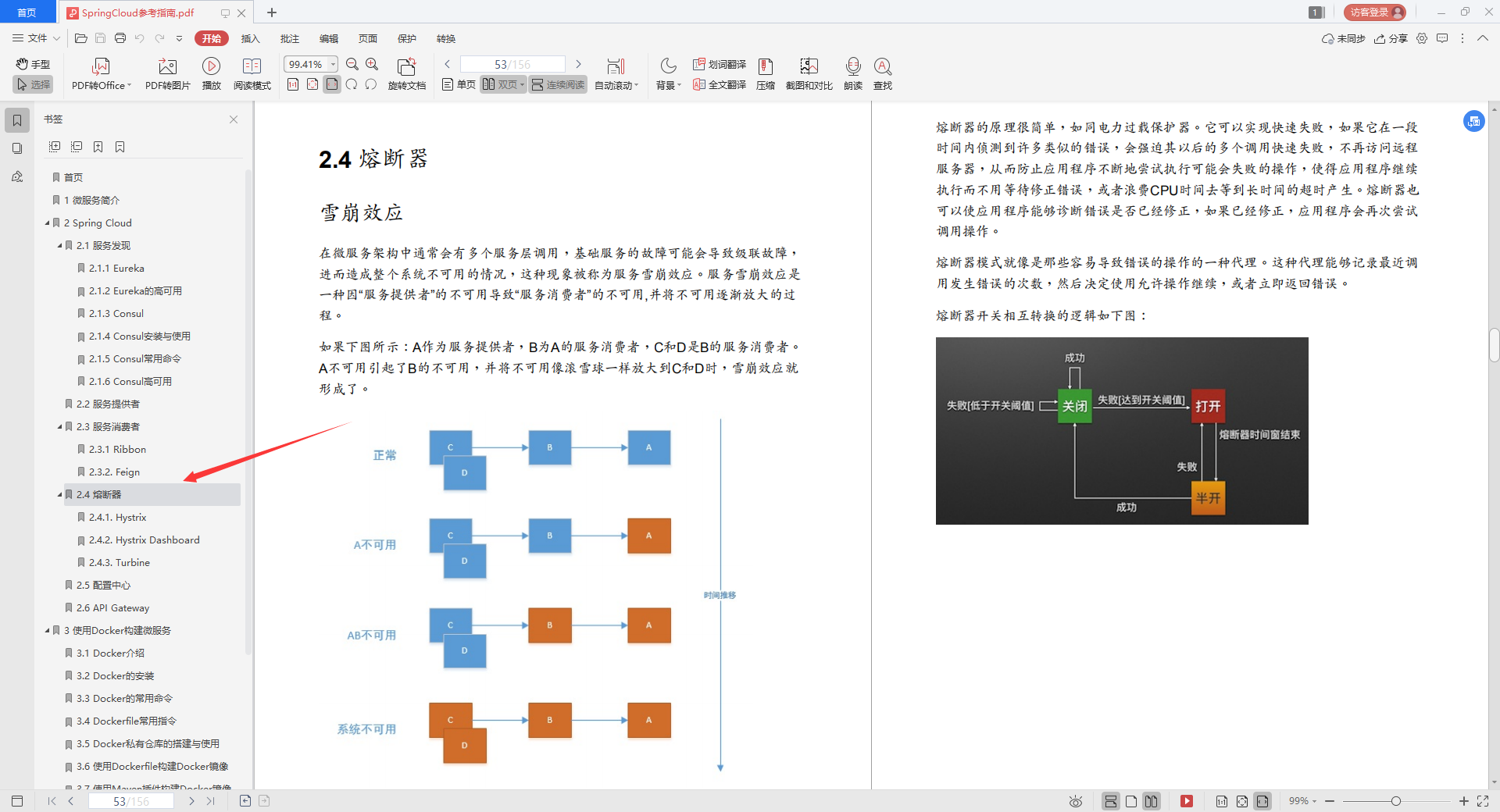Select the 手型 (hand) tool
The image size is (1500, 812).
(32, 64)
